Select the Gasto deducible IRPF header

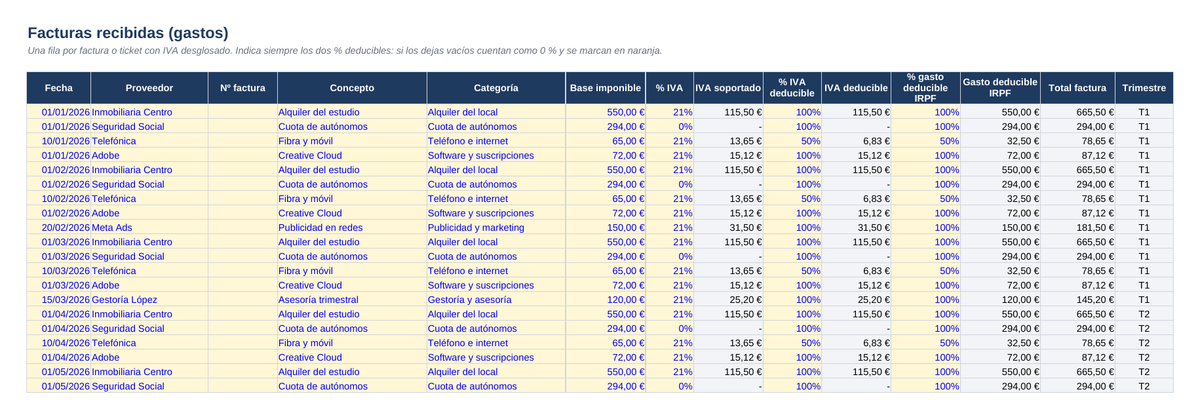1000,88
